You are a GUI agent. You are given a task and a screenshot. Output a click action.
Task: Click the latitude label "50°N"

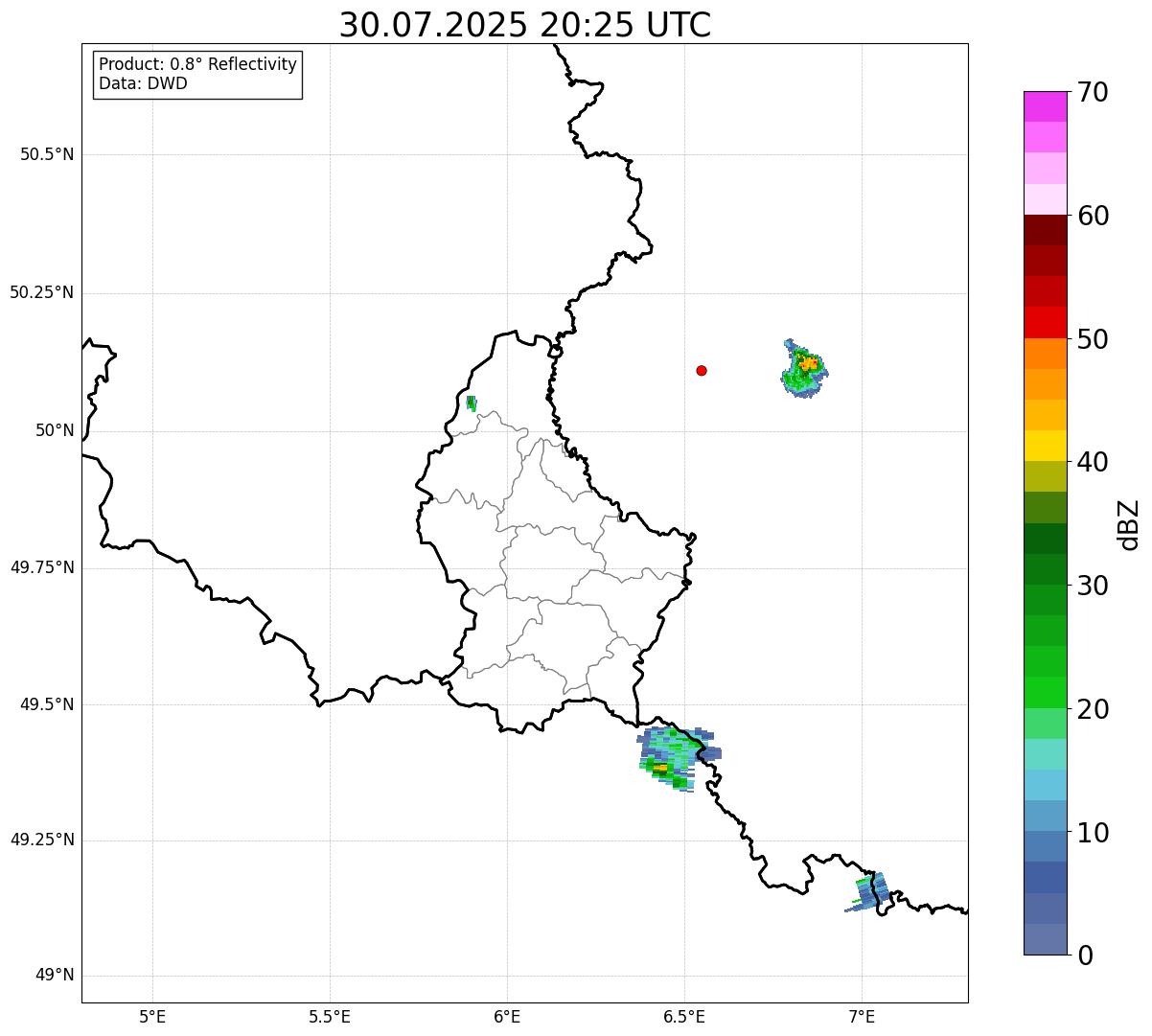[55, 430]
